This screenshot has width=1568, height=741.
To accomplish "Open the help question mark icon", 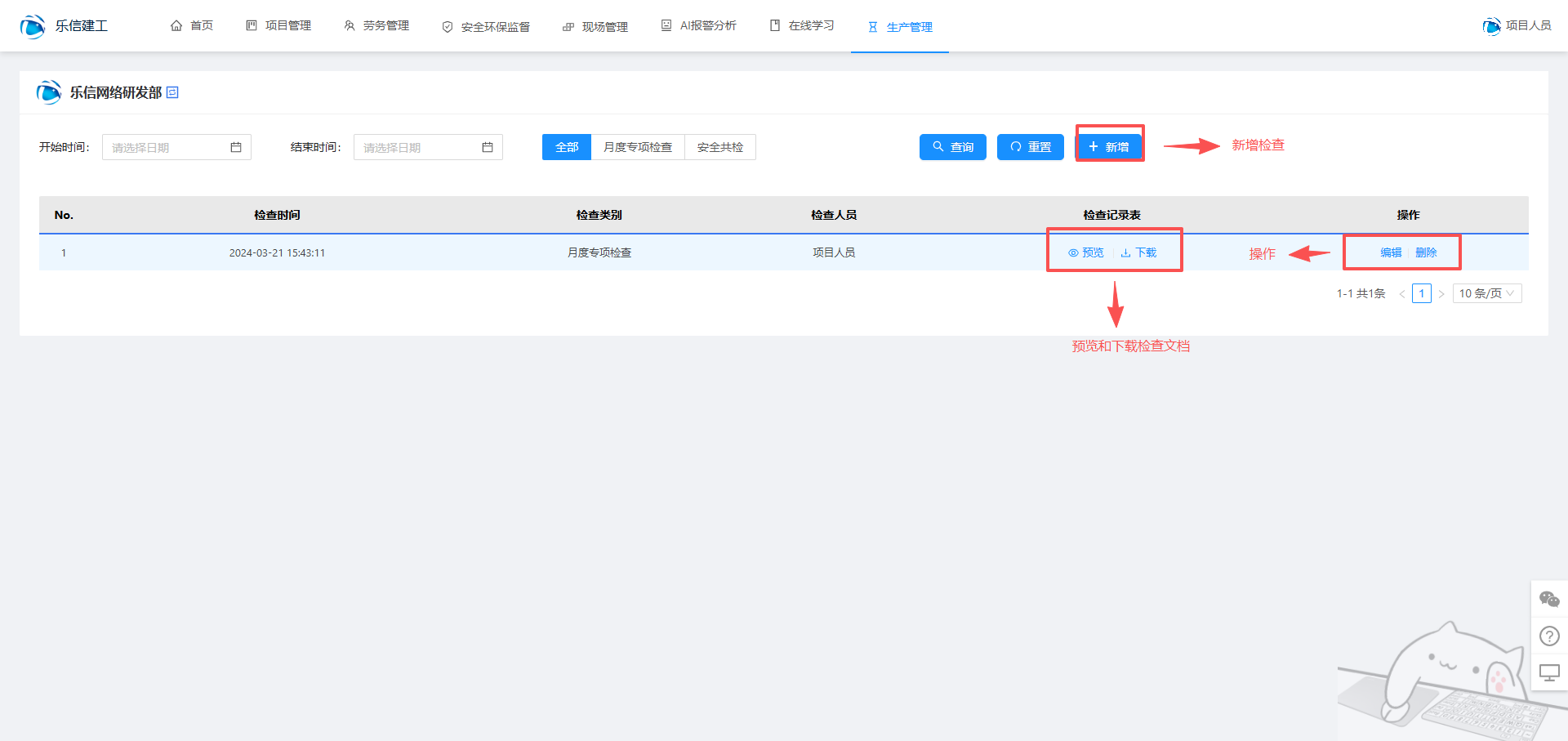I will point(1549,636).
